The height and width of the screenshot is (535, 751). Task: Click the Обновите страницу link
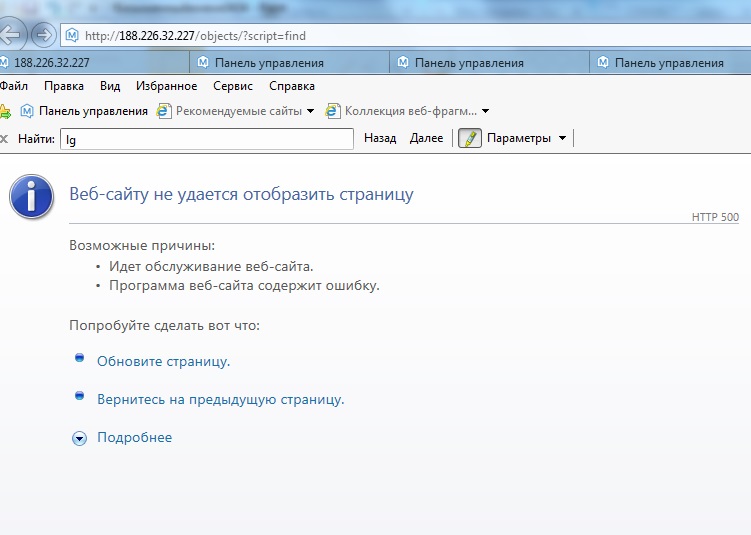pos(163,361)
